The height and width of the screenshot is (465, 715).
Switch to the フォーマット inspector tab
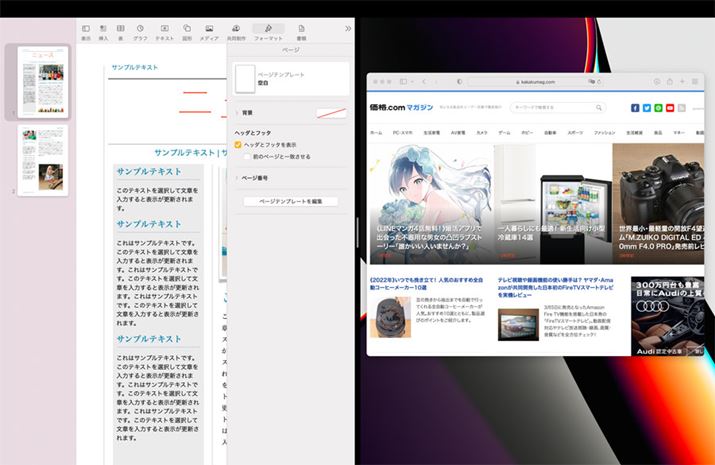(268, 31)
